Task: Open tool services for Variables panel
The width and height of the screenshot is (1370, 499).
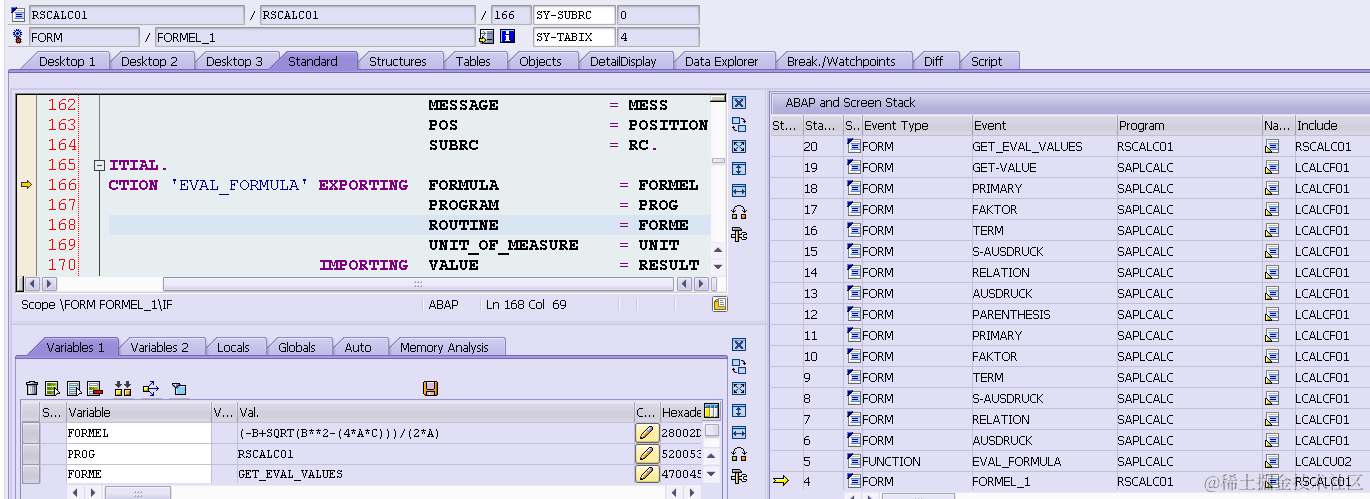Action: click(739, 477)
